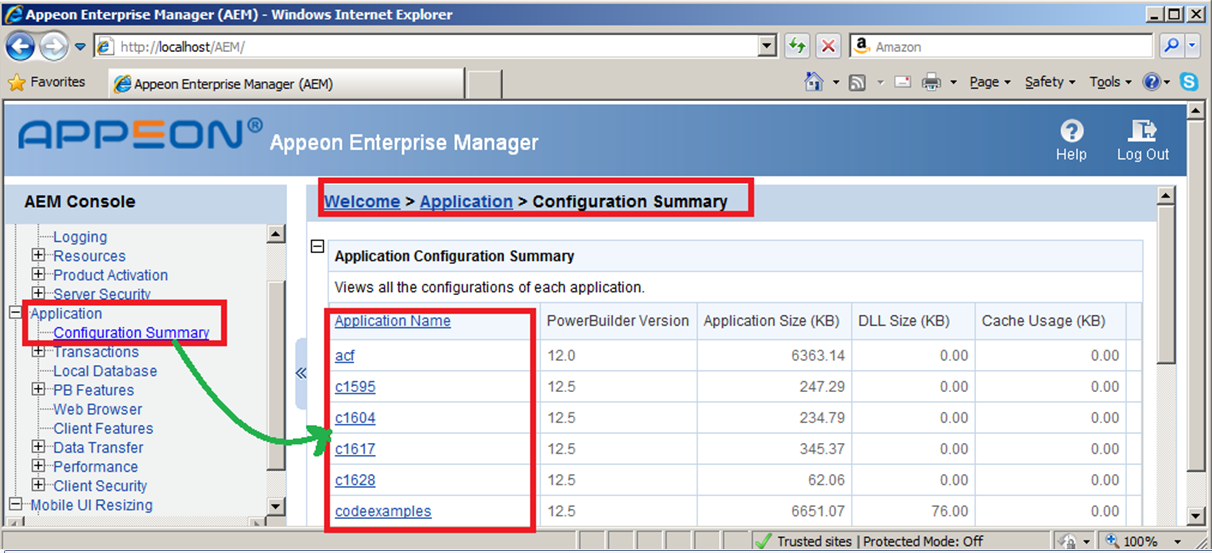Expand the Data Transfer tree node
Image resolution: width=1212 pixels, height=553 pixels.
coord(39,447)
